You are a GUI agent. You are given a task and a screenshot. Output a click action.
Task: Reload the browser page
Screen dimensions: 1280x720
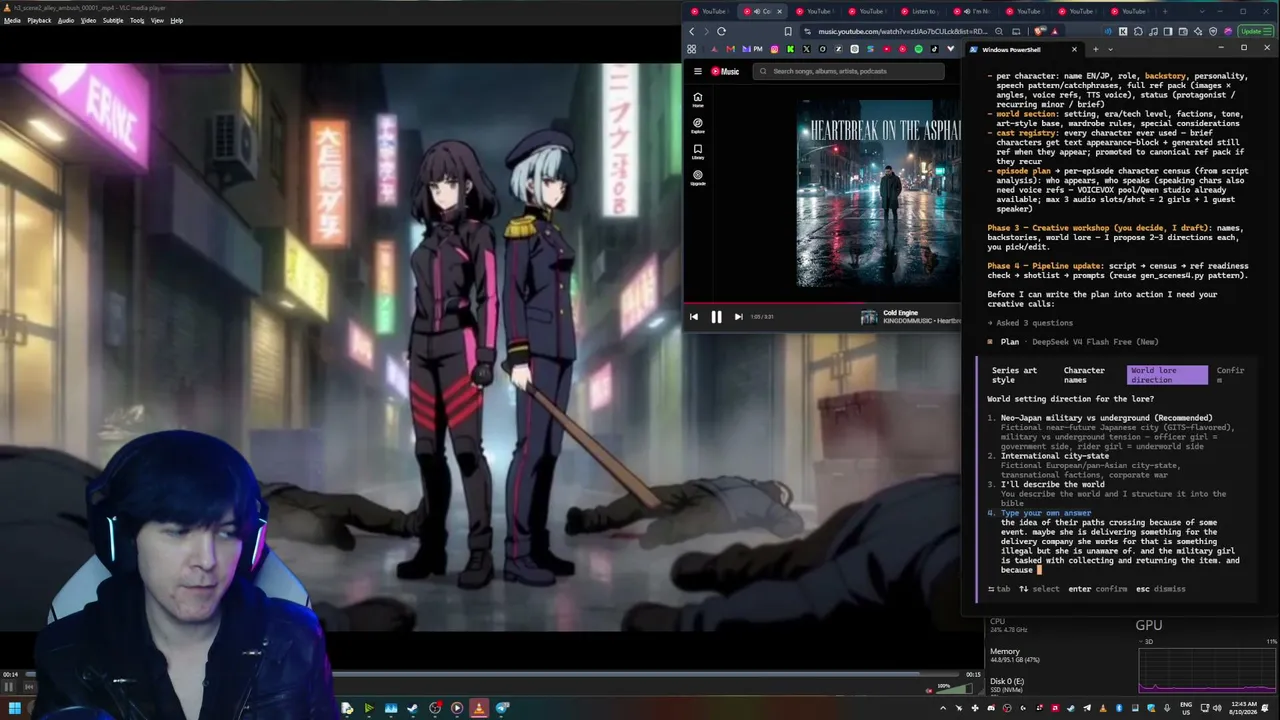click(721, 31)
